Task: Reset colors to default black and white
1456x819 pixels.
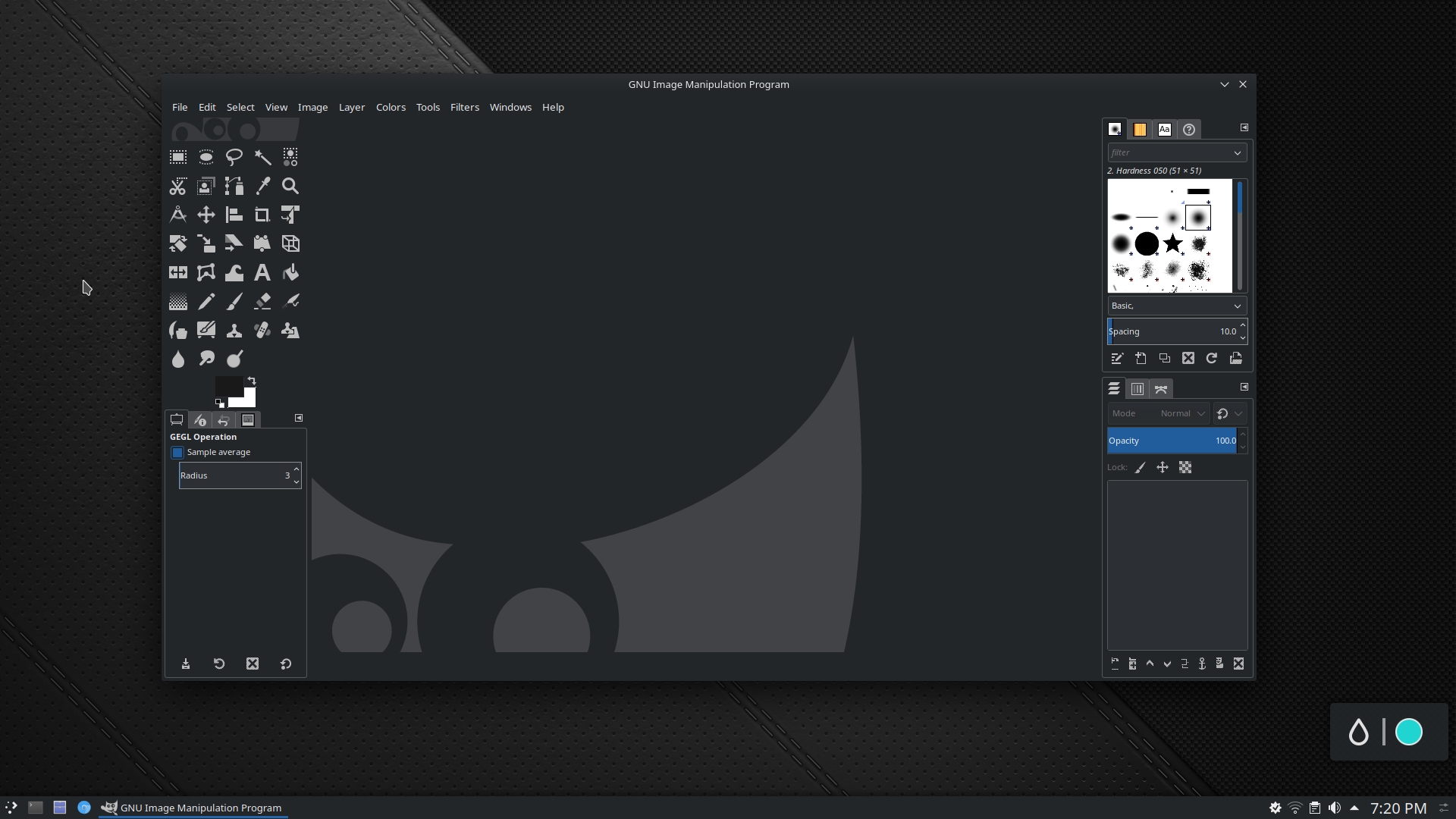Action: [219, 403]
